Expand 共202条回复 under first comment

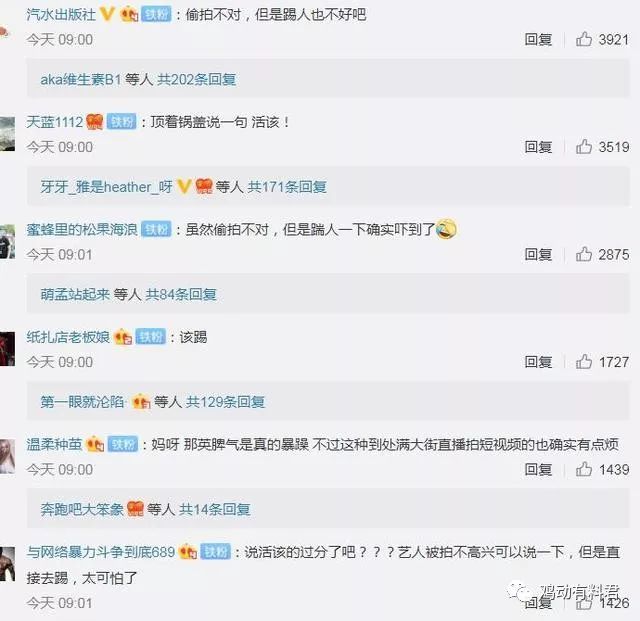point(197,79)
